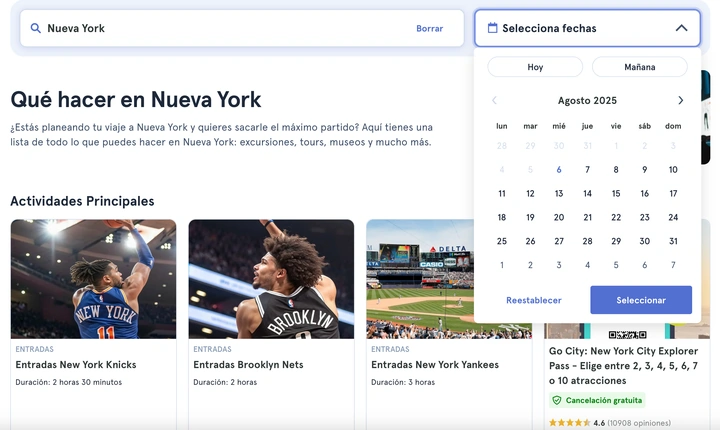Screen dimensions: 720x430
Task: Choose August 31 on the calendar
Action: (673, 241)
